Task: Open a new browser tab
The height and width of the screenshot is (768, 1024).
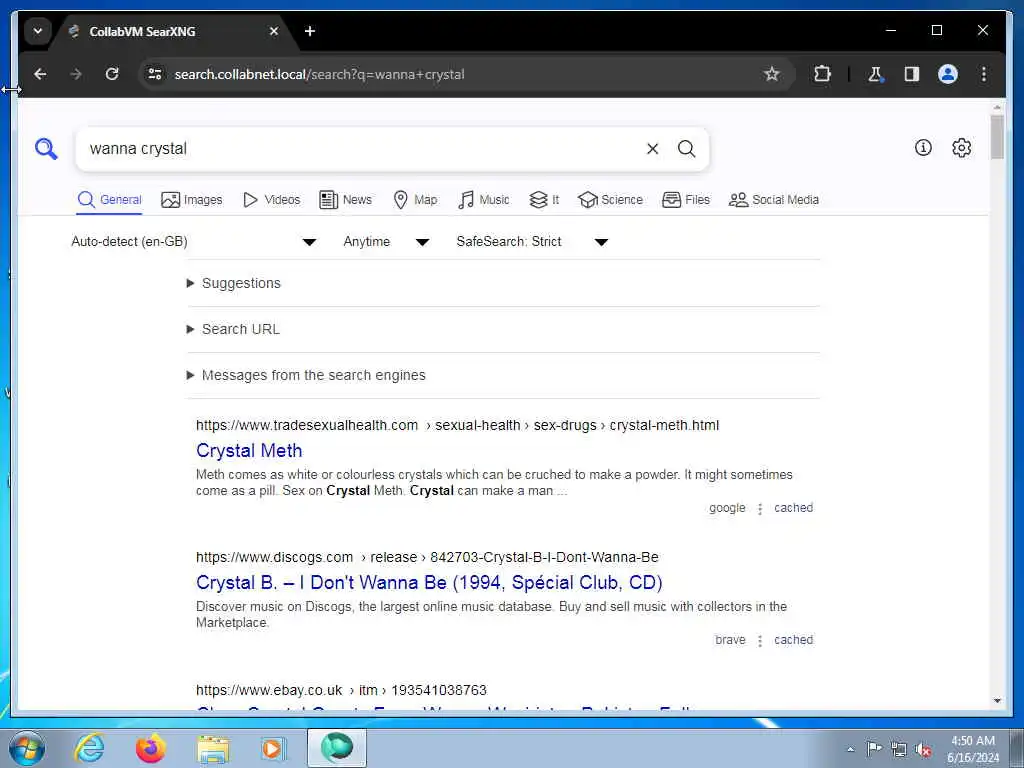Action: [x=310, y=31]
